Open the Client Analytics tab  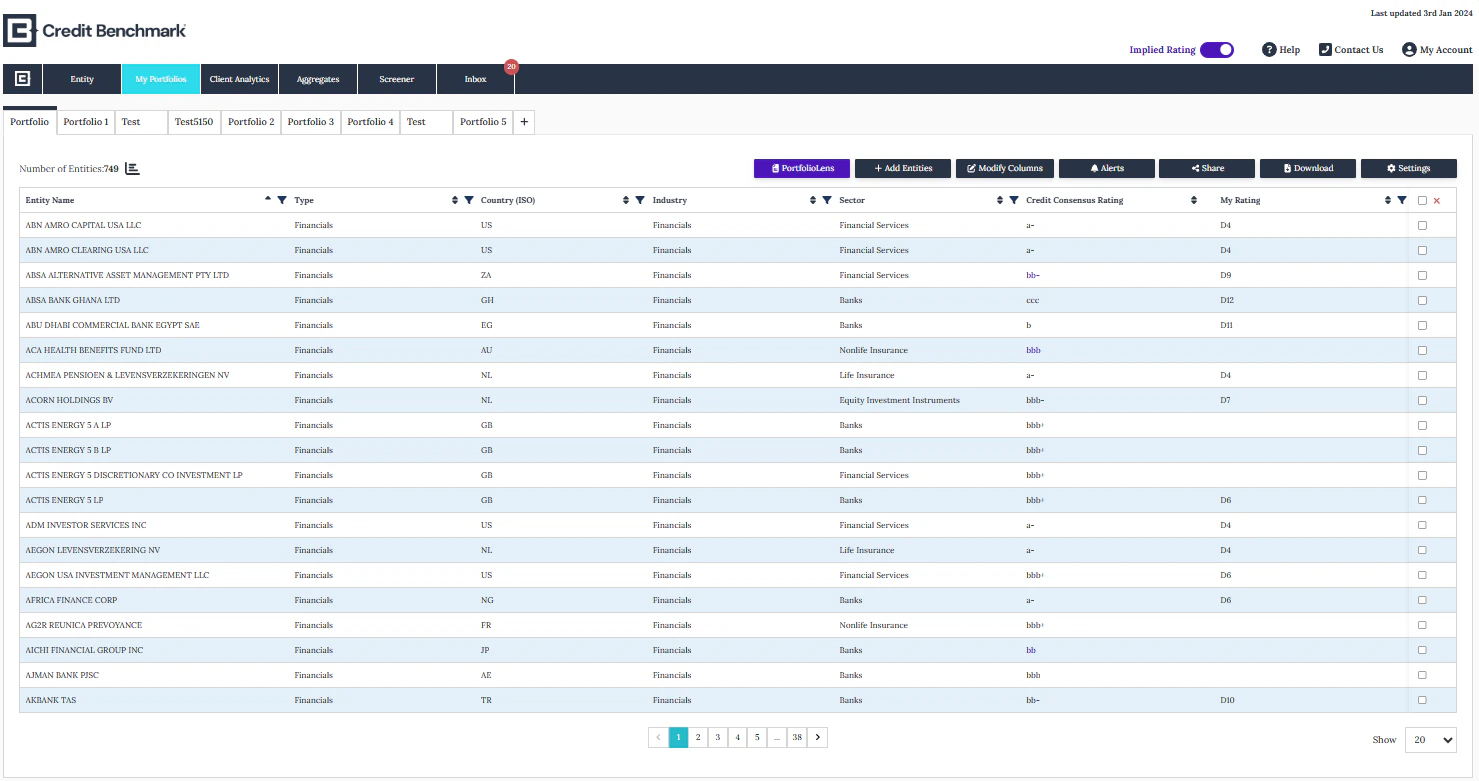(239, 79)
